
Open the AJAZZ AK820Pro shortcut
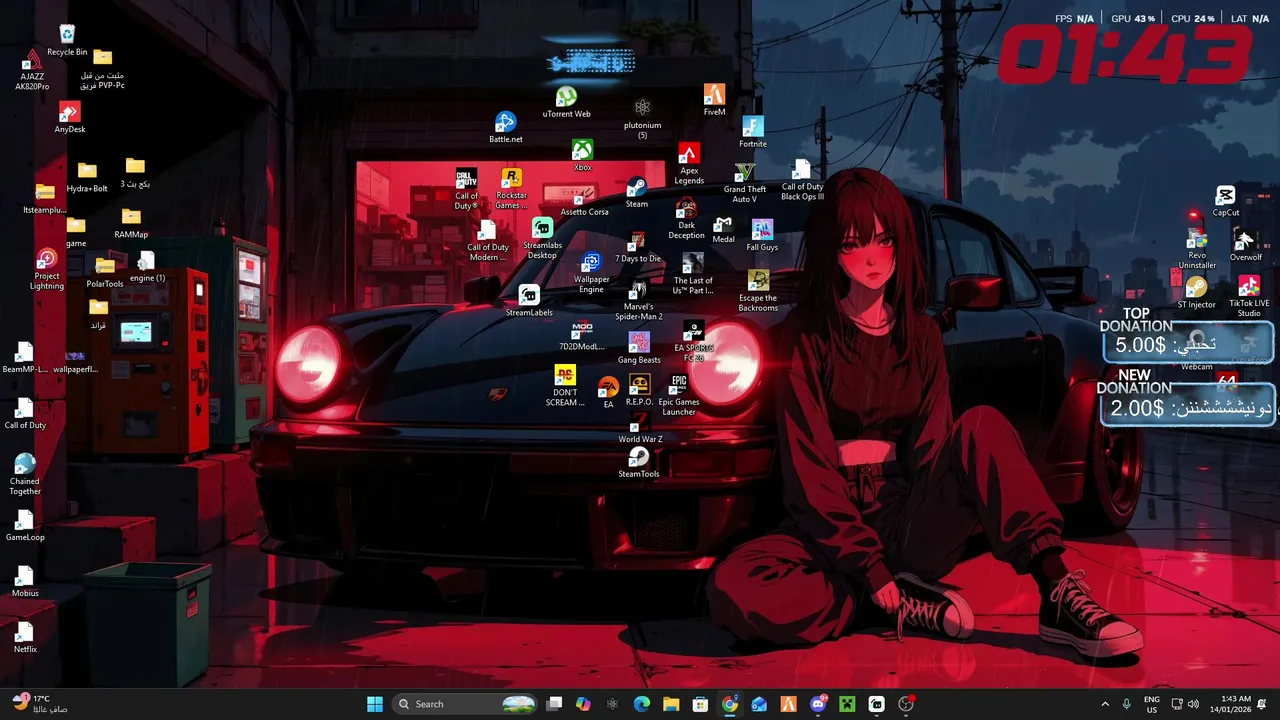pos(32,71)
